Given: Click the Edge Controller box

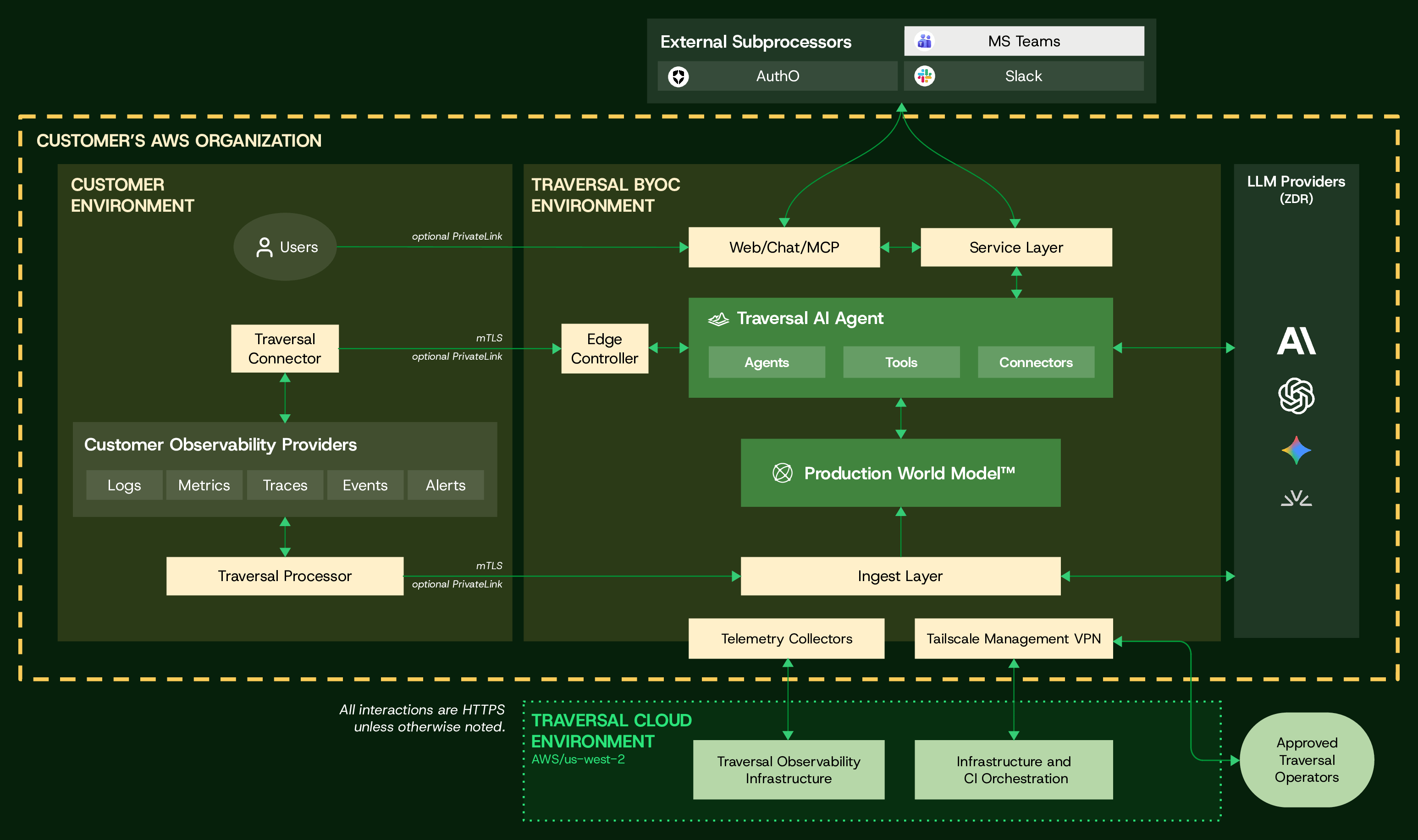Looking at the screenshot, I should coord(604,349).
